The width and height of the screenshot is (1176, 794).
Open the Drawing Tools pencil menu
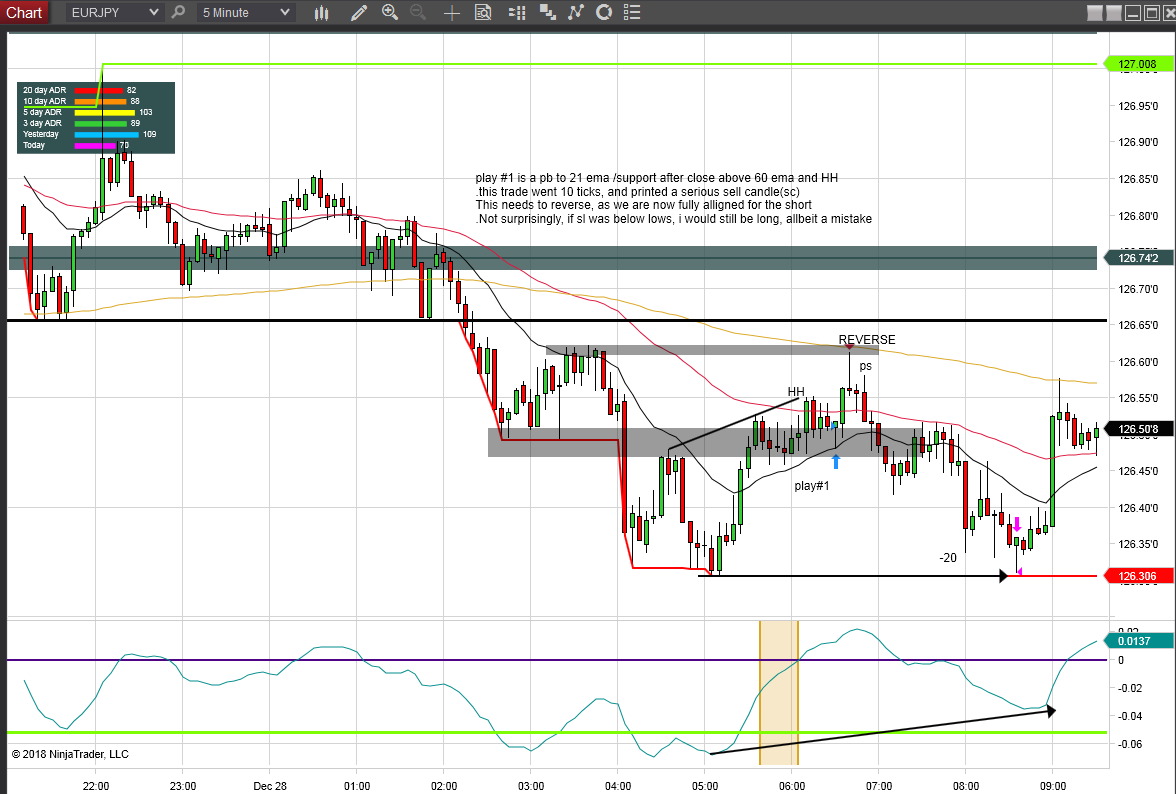358,12
